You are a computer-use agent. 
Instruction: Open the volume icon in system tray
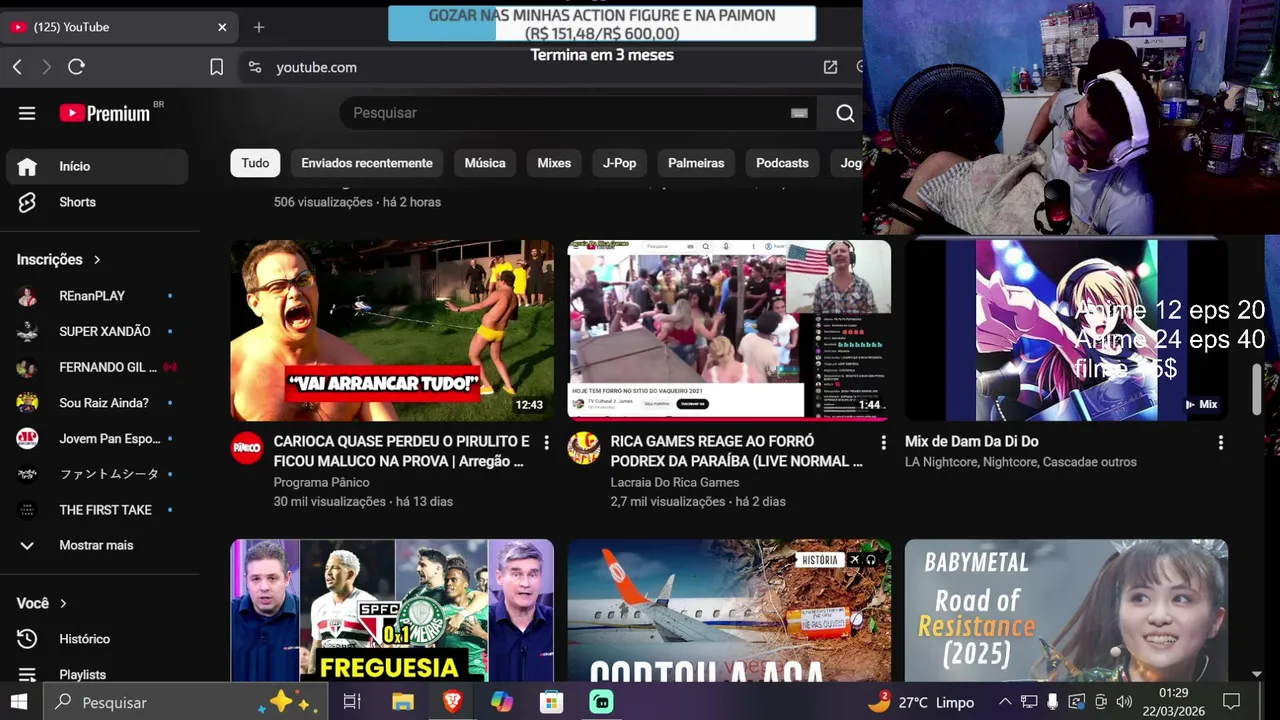1124,702
